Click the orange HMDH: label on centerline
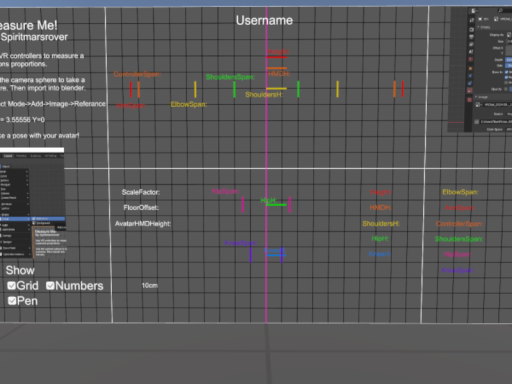512x384 pixels. (279, 74)
